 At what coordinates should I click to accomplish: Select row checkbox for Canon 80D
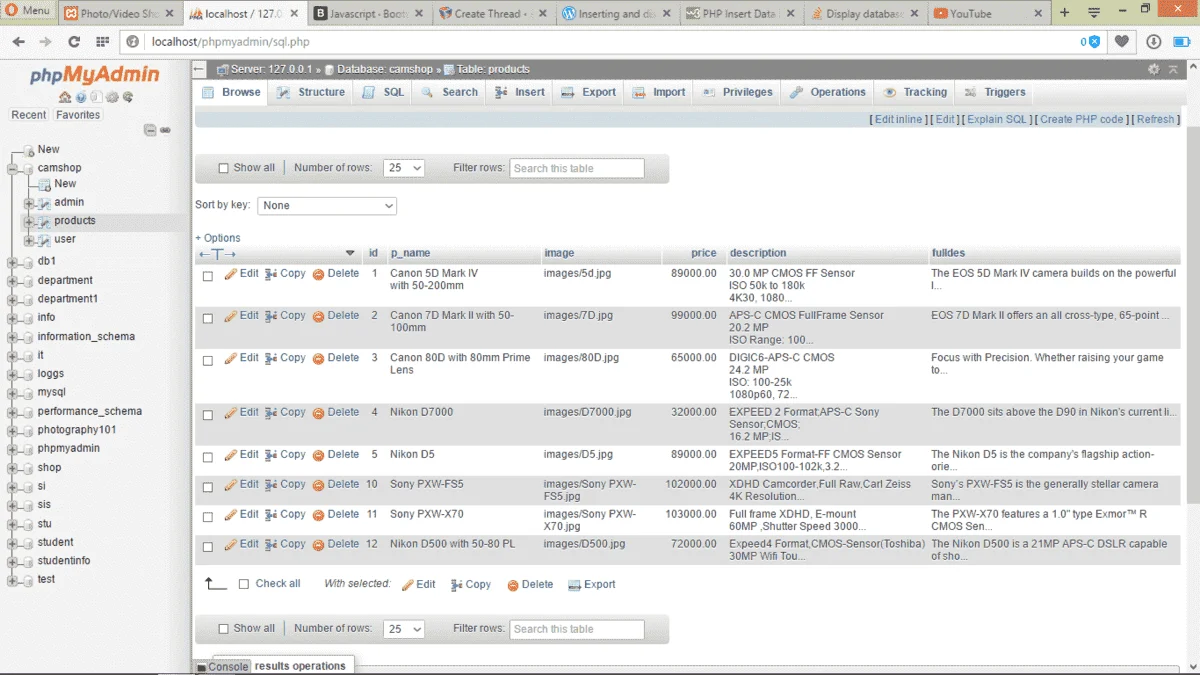tap(208, 360)
